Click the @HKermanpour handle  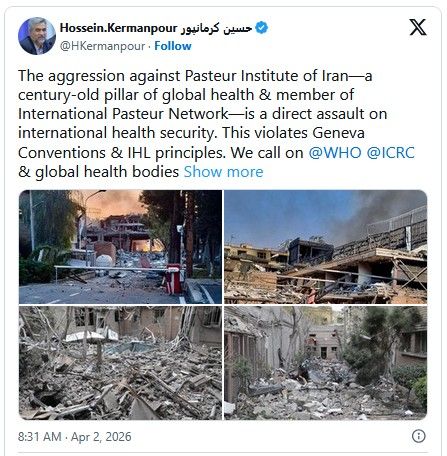(102, 46)
